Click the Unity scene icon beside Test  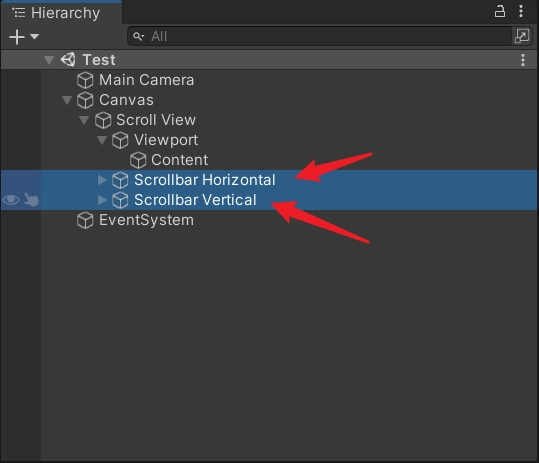click(x=68, y=59)
